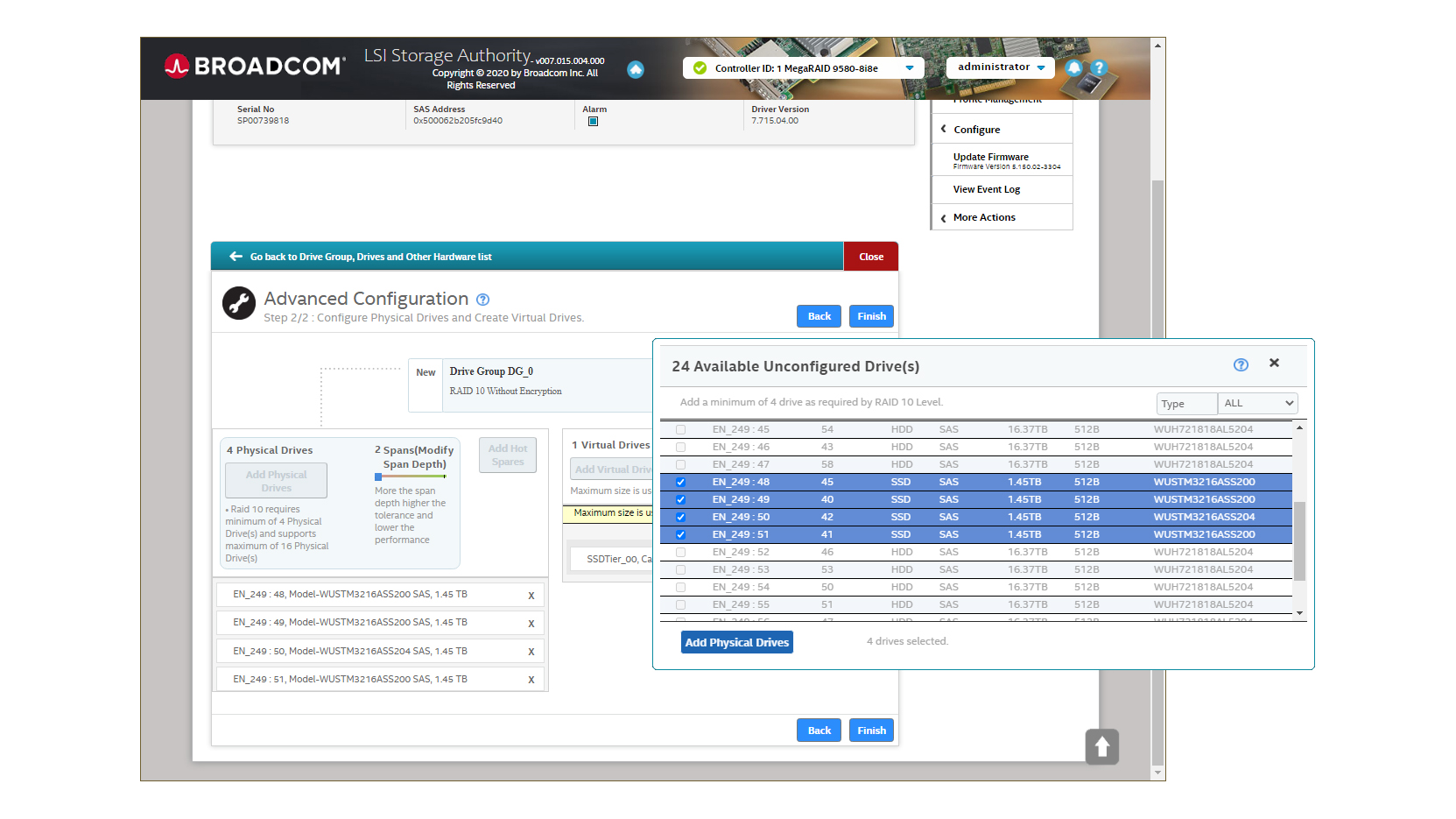The width and height of the screenshot is (1456, 819).
Task: Select the EN_249 : 55 drive row
Action: tap(975, 604)
